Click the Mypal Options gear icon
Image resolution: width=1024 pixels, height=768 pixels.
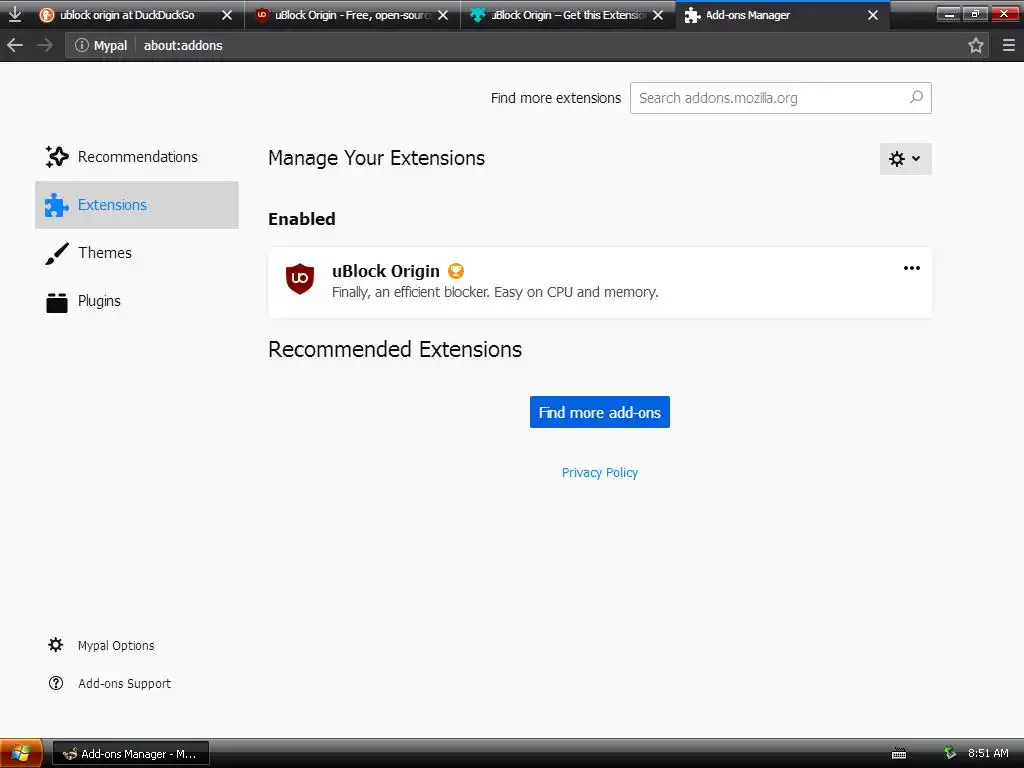[56, 645]
